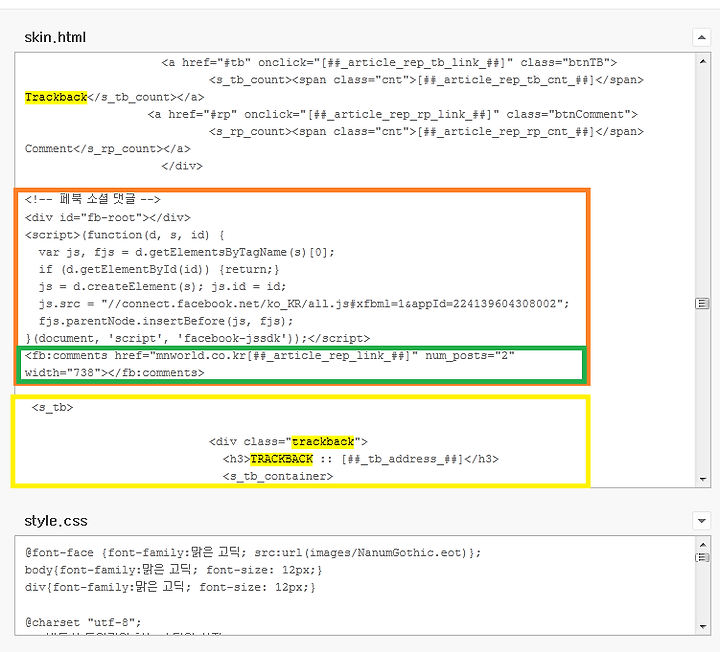Click the style.css heading

tap(56, 521)
